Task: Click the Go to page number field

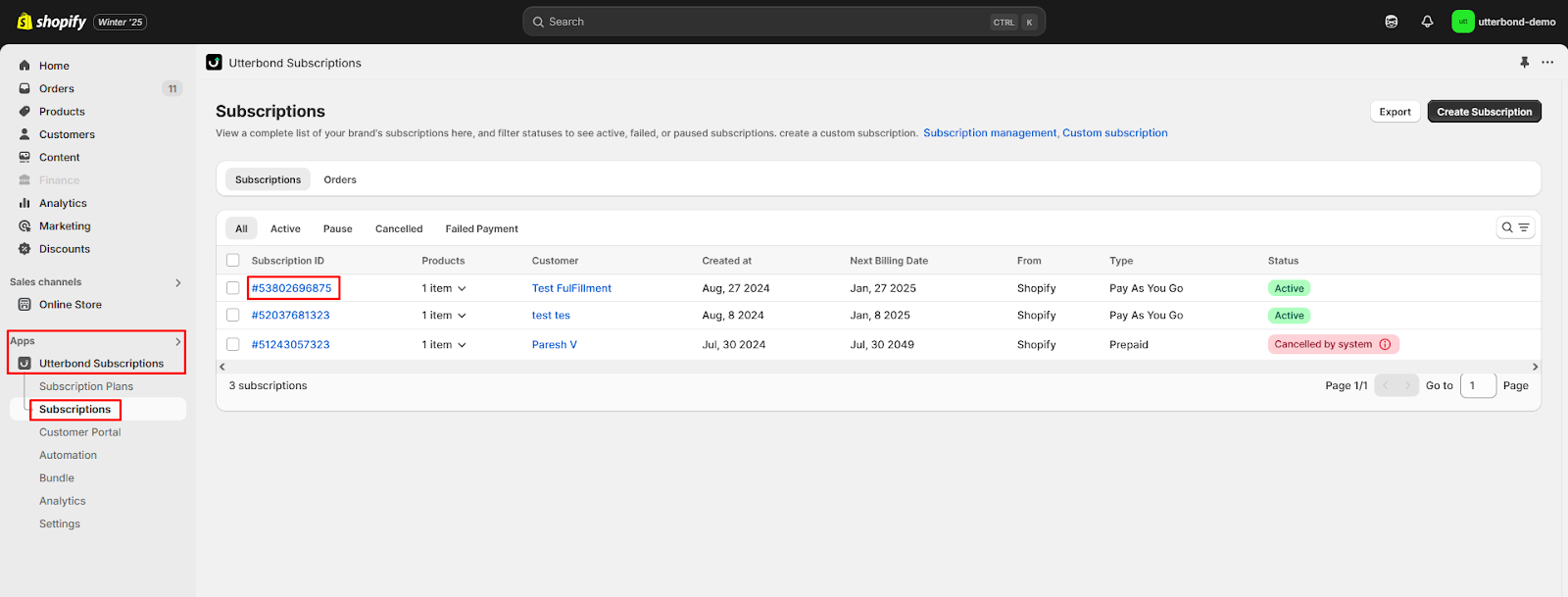Action: (x=1478, y=385)
